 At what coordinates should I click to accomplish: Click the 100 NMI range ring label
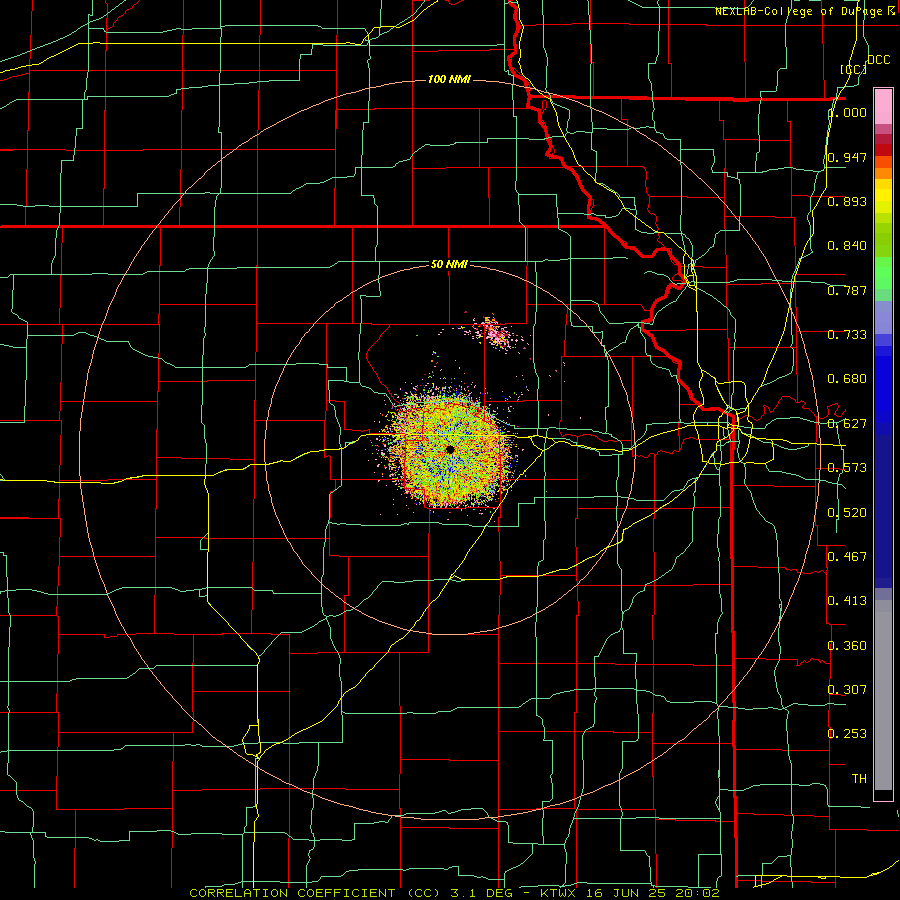point(449,79)
